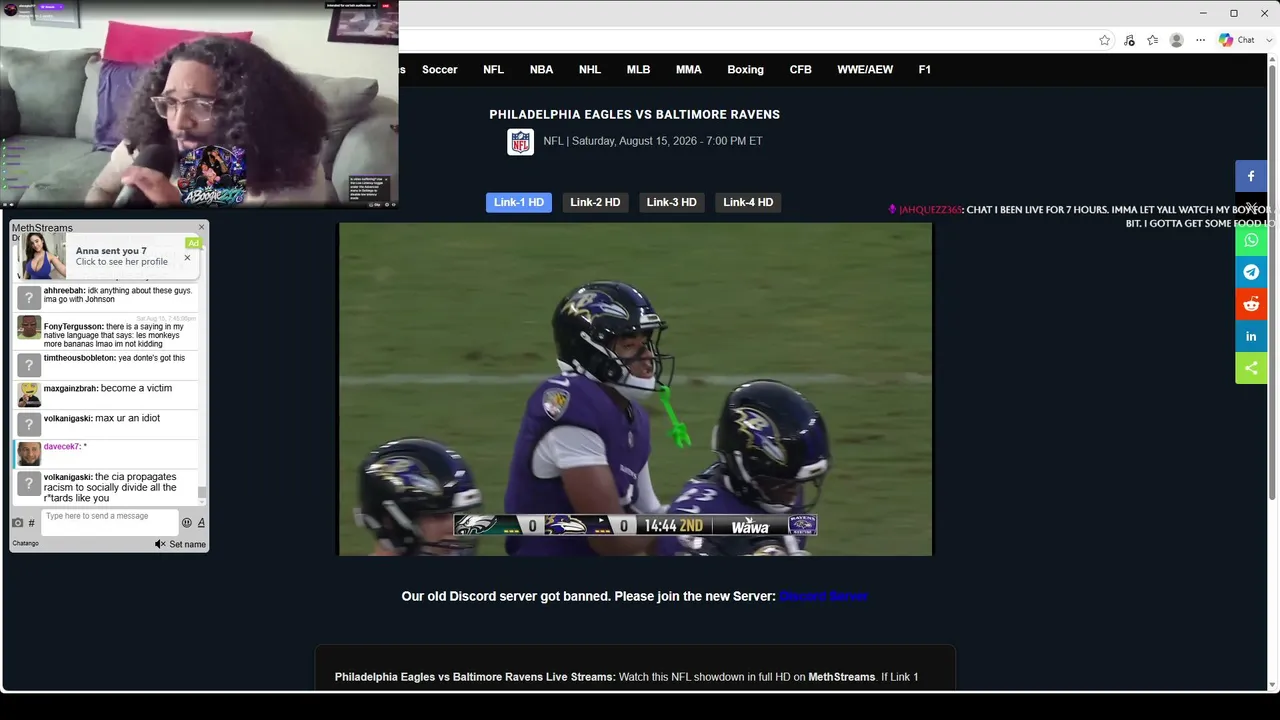Click the MethStreams chat title
Viewport: 1280px width, 720px height.
point(42,228)
